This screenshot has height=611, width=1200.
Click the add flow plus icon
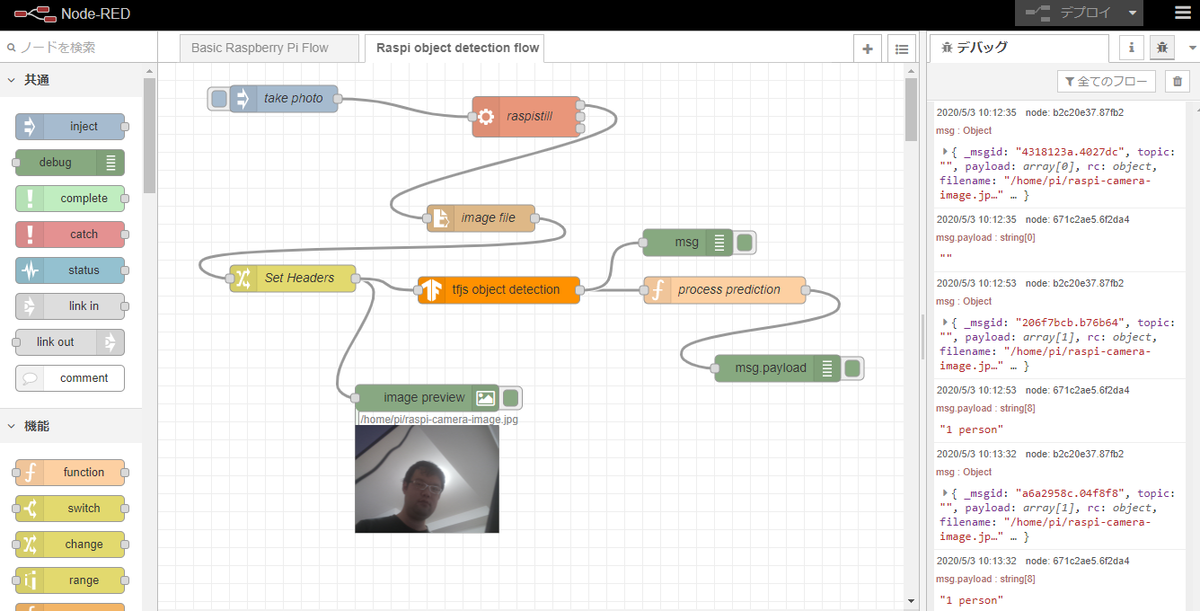click(867, 47)
